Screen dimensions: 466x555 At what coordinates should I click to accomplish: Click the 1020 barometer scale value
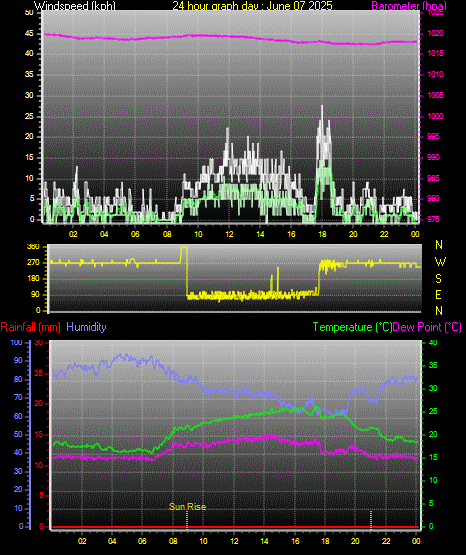click(436, 33)
